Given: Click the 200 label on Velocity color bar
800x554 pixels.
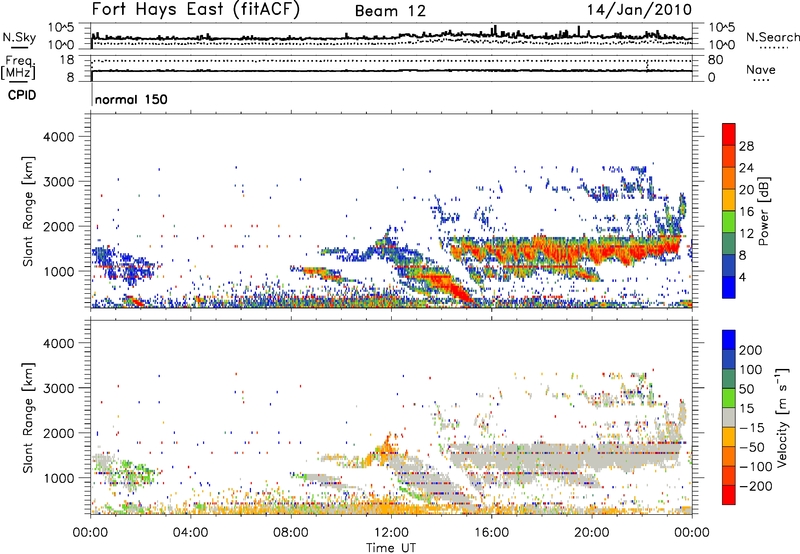Looking at the screenshot, I should (x=751, y=350).
